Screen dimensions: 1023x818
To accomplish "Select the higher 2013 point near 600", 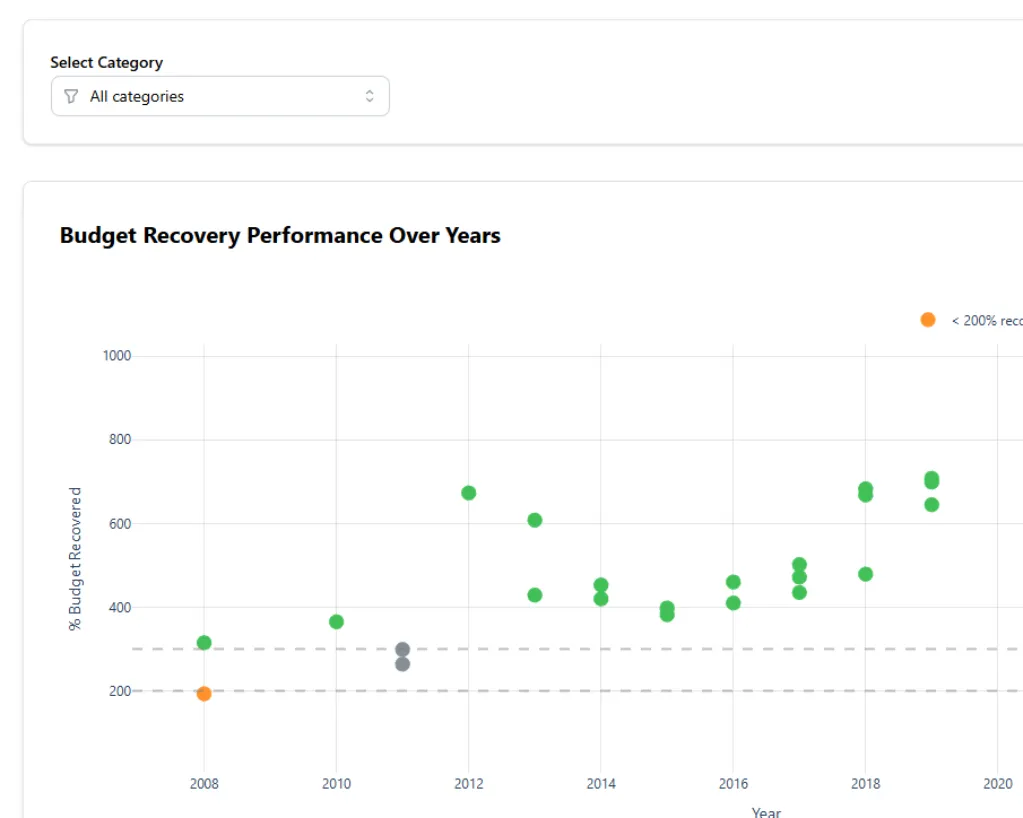I will [535, 520].
